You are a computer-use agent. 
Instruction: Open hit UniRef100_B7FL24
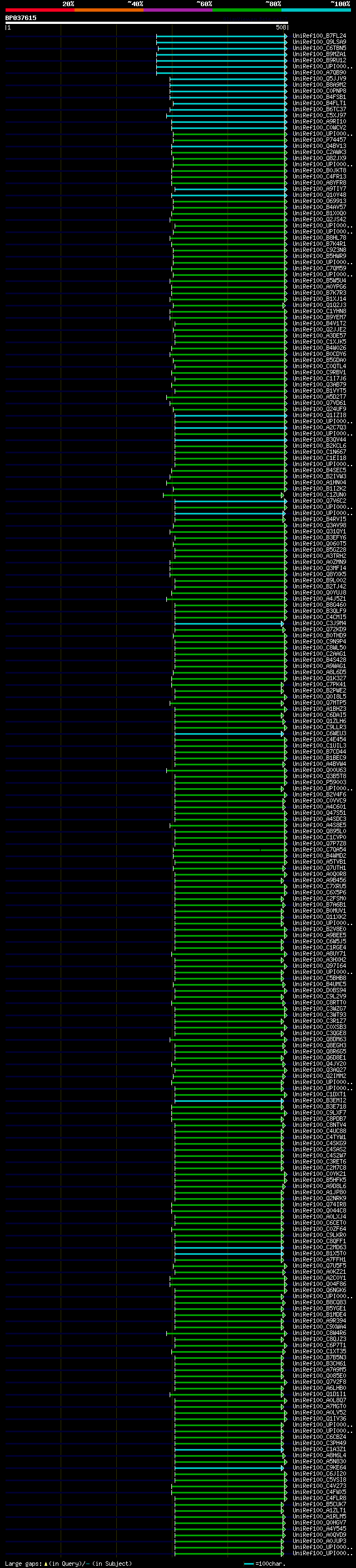click(319, 36)
